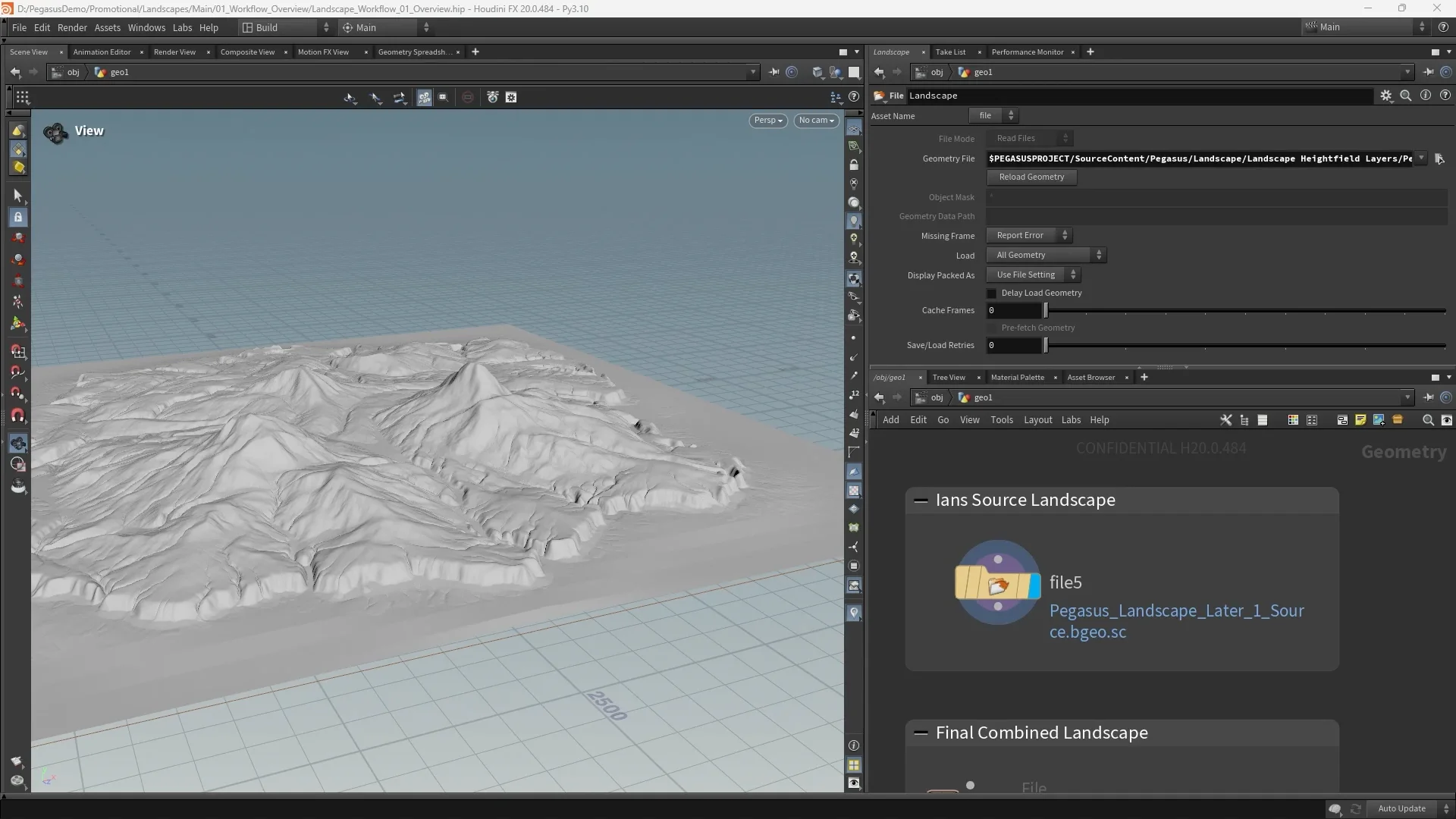Image resolution: width=1456 pixels, height=819 pixels.
Task: Click the No cam button in the viewport
Action: pyautogui.click(x=816, y=121)
